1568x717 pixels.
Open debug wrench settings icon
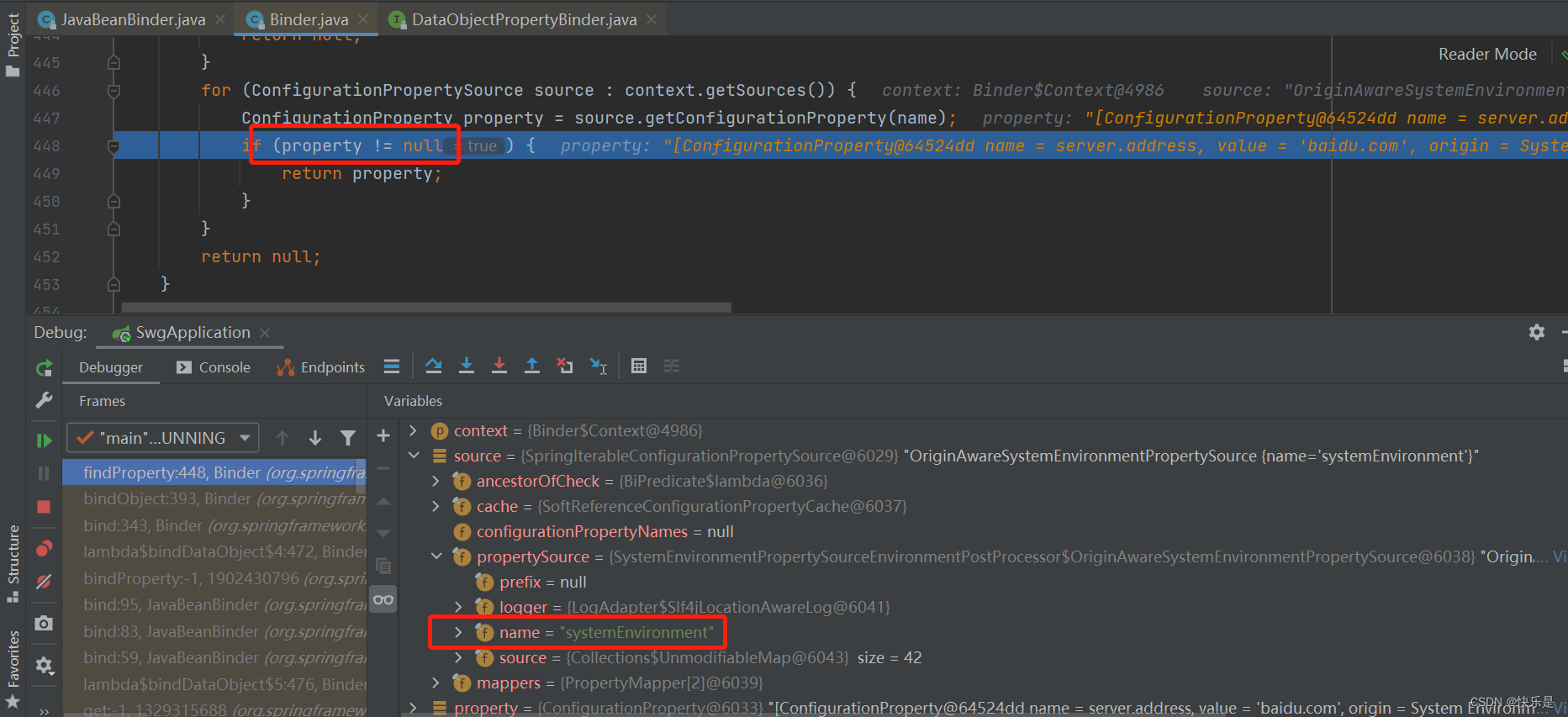[x=45, y=400]
